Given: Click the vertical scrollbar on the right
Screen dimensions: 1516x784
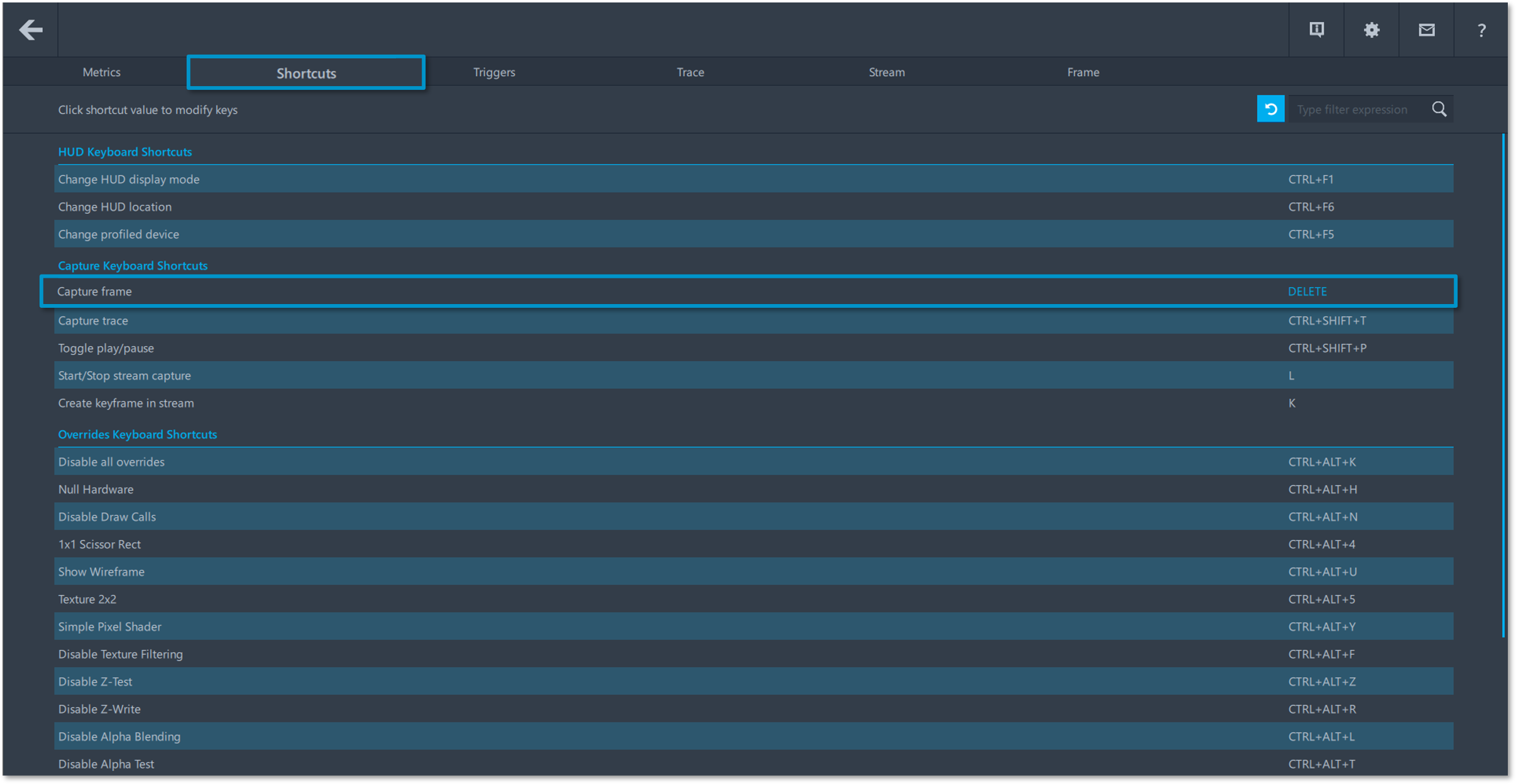Looking at the screenshot, I should point(1503,386).
